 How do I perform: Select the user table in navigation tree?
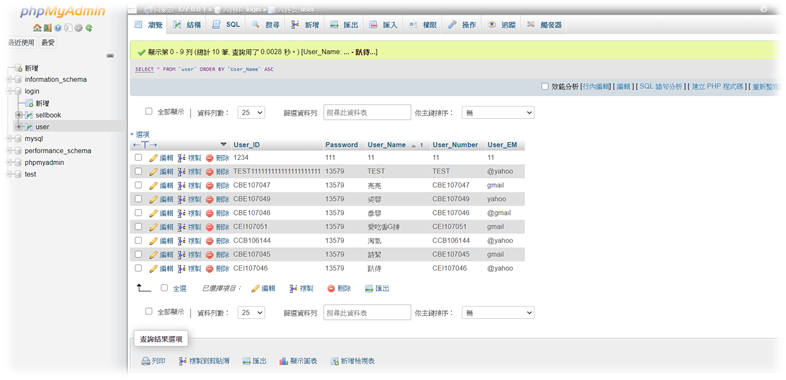click(42, 127)
